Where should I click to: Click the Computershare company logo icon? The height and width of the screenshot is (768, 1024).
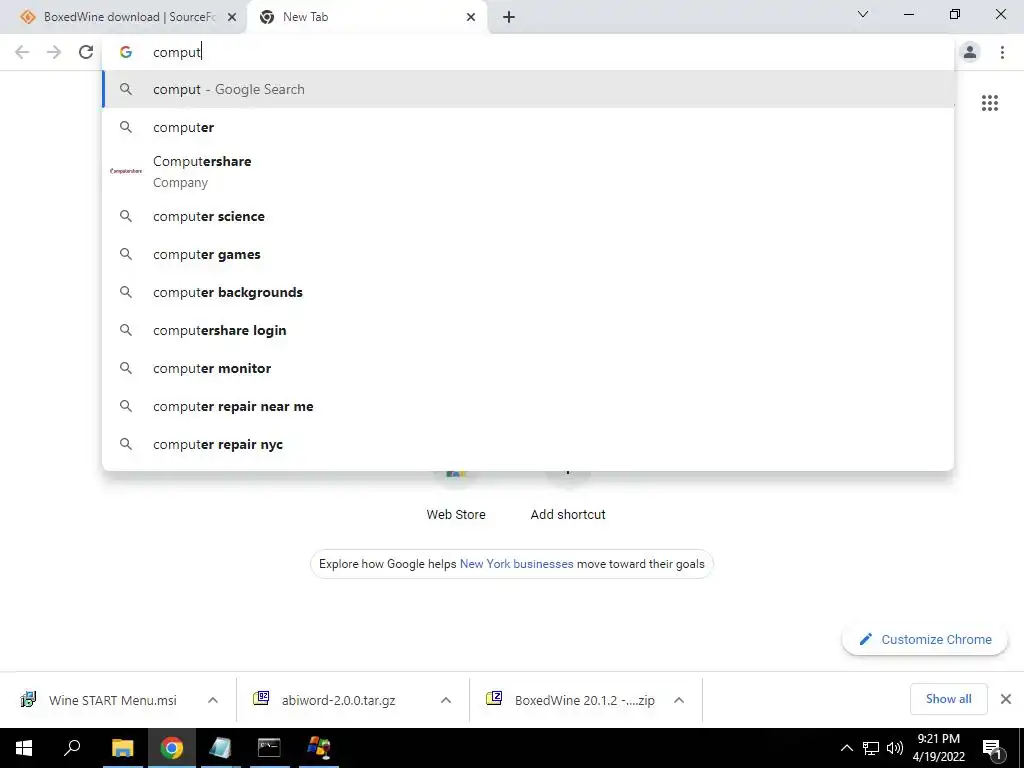126,171
